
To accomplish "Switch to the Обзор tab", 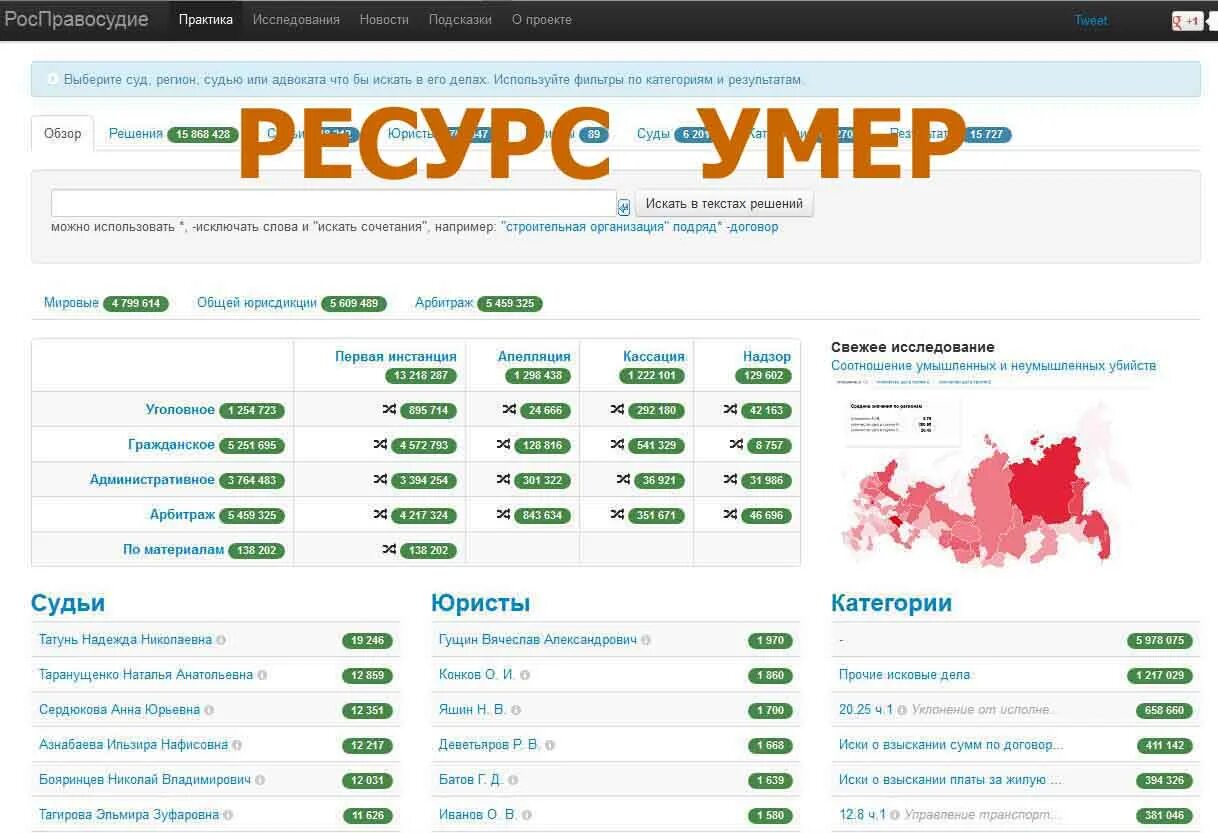I will 63,132.
